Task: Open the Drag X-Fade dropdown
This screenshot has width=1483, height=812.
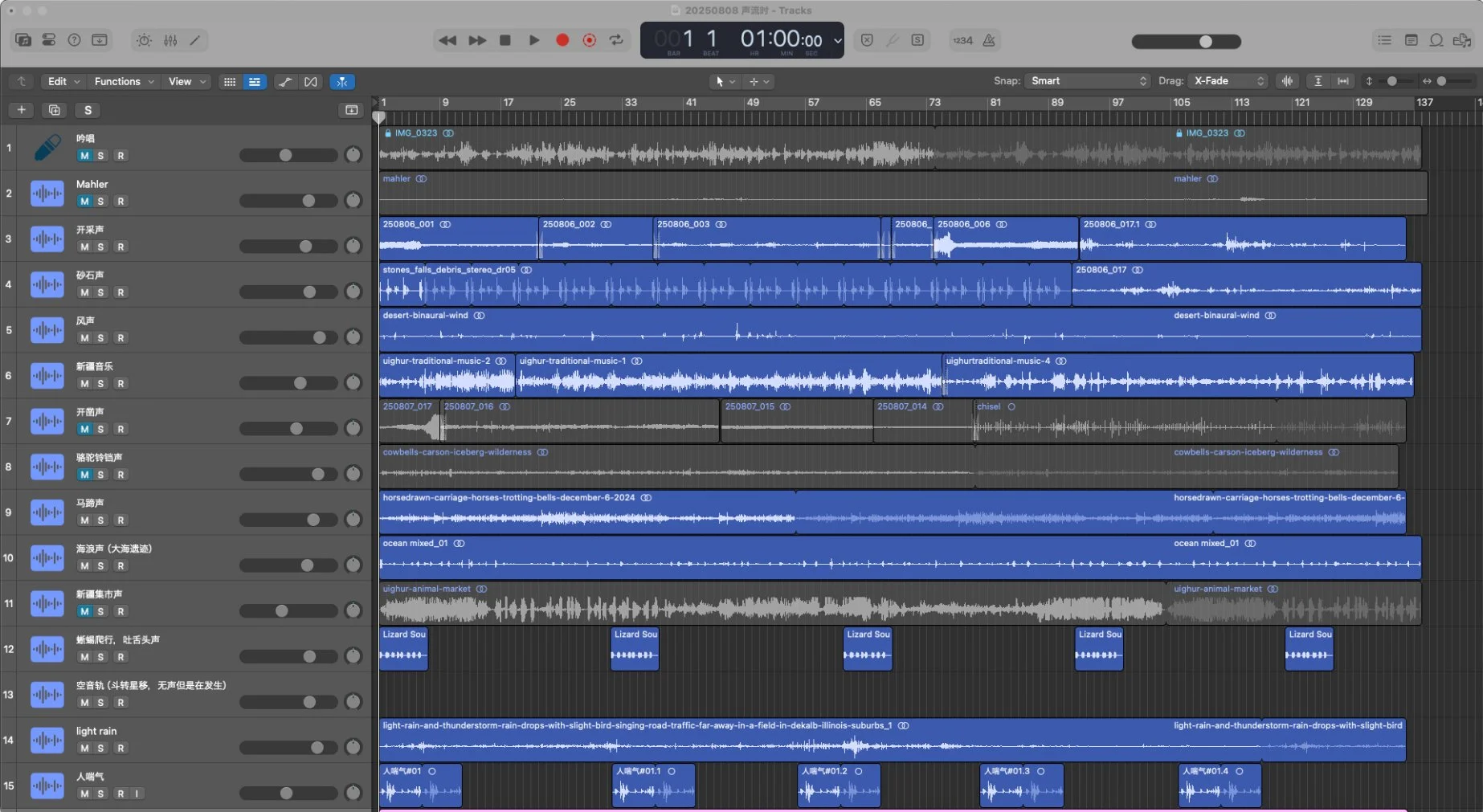Action: click(1229, 81)
